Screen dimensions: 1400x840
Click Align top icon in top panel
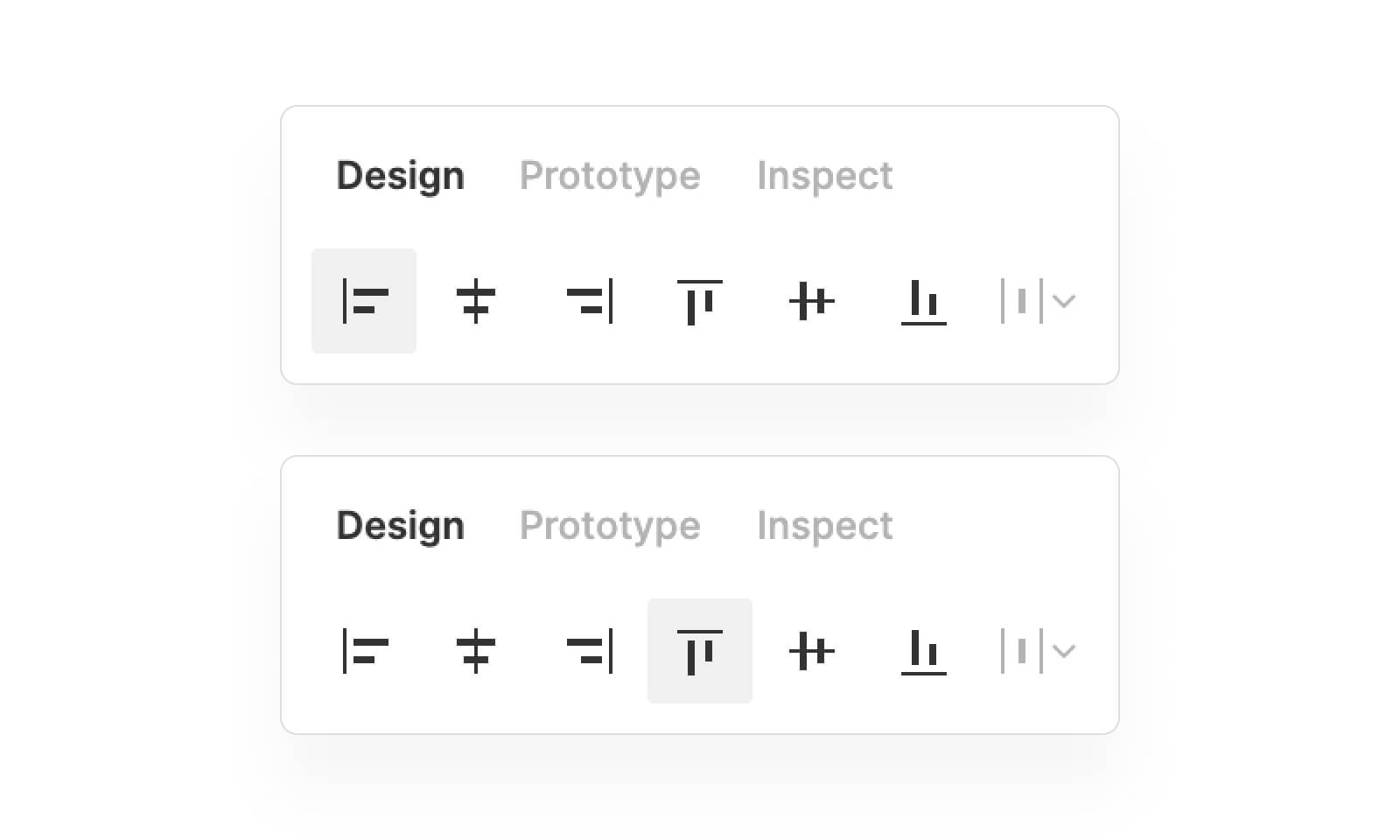[700, 301]
